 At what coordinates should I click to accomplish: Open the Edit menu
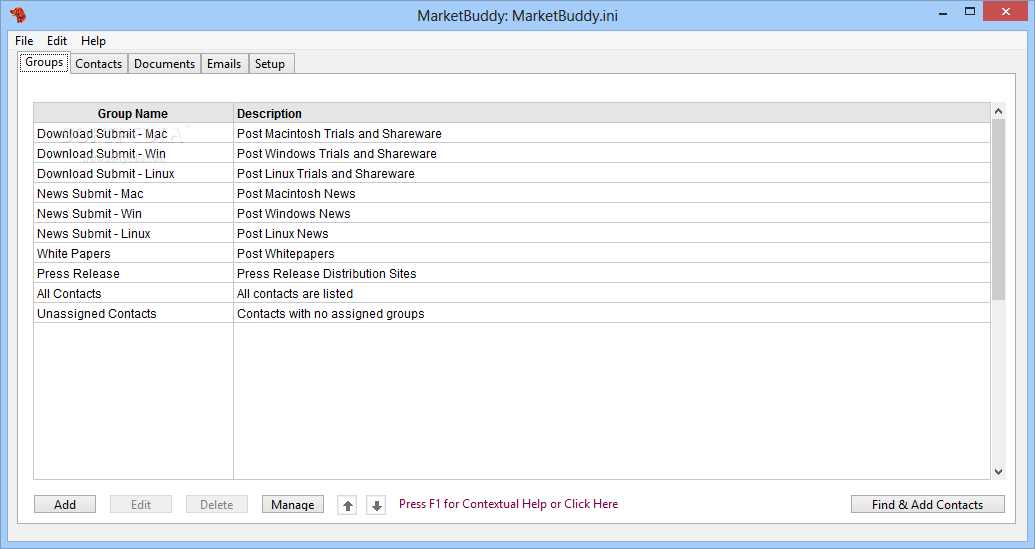click(x=57, y=41)
